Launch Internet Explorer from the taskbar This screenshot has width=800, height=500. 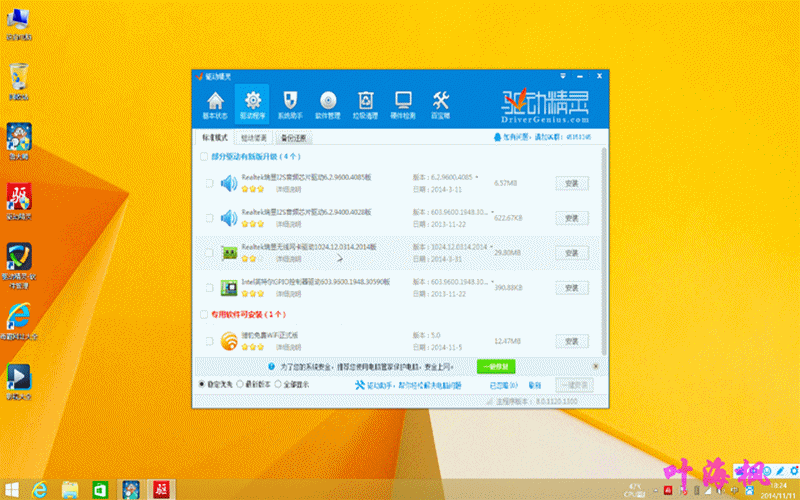(40, 490)
